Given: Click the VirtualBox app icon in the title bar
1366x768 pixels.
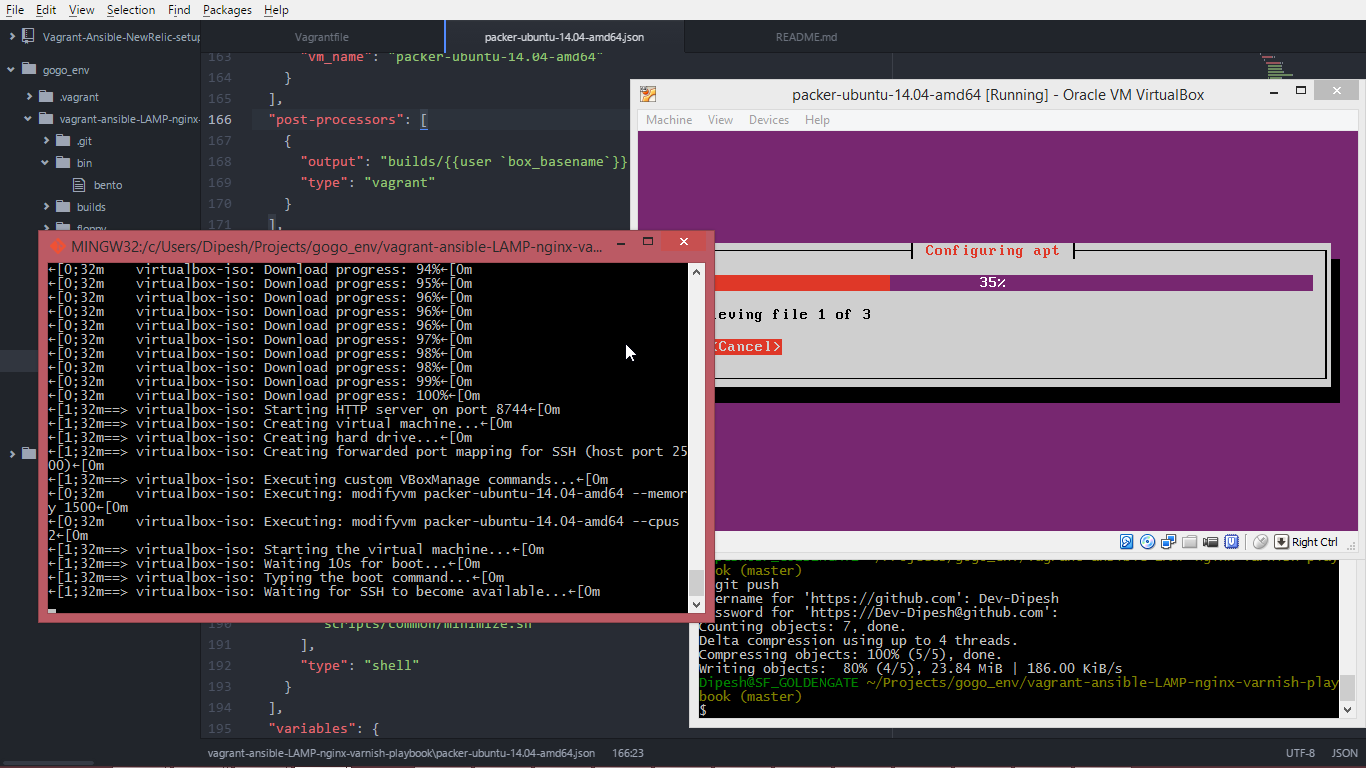Looking at the screenshot, I should 648,95.
